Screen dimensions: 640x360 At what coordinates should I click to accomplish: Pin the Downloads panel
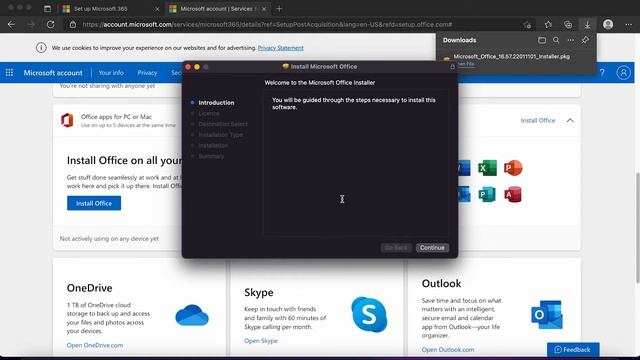pyautogui.click(x=585, y=40)
